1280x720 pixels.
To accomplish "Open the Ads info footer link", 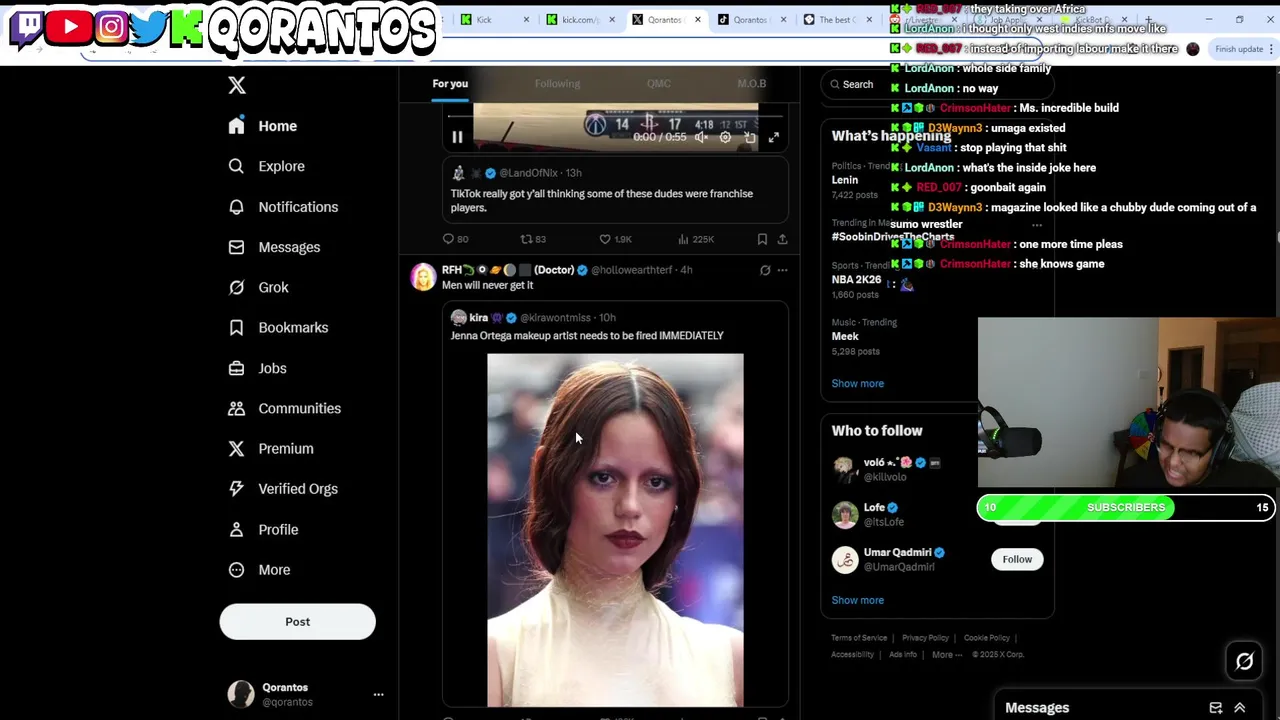I will tap(903, 655).
